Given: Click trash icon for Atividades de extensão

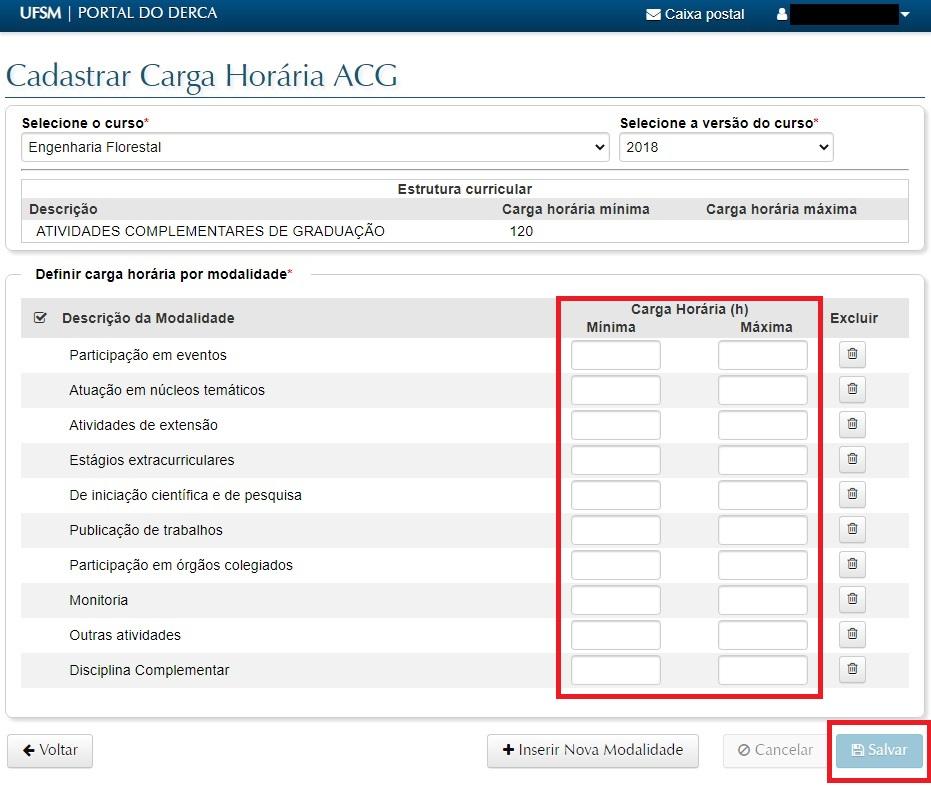Looking at the screenshot, I should tap(852, 425).
